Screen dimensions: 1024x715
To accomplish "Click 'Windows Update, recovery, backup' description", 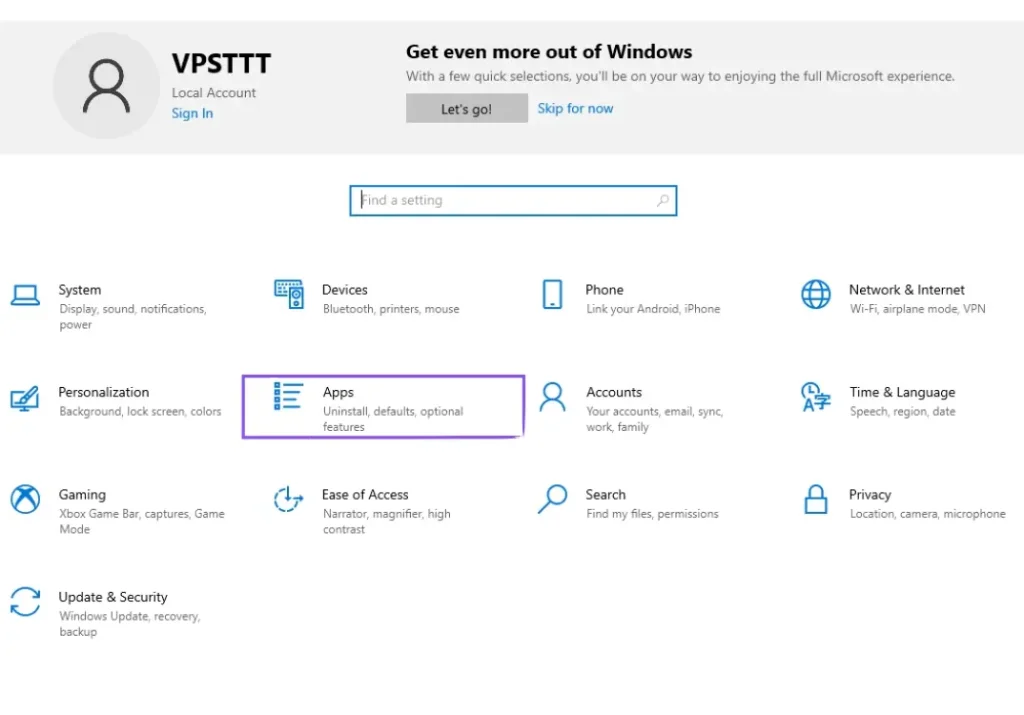I will pos(130,624).
